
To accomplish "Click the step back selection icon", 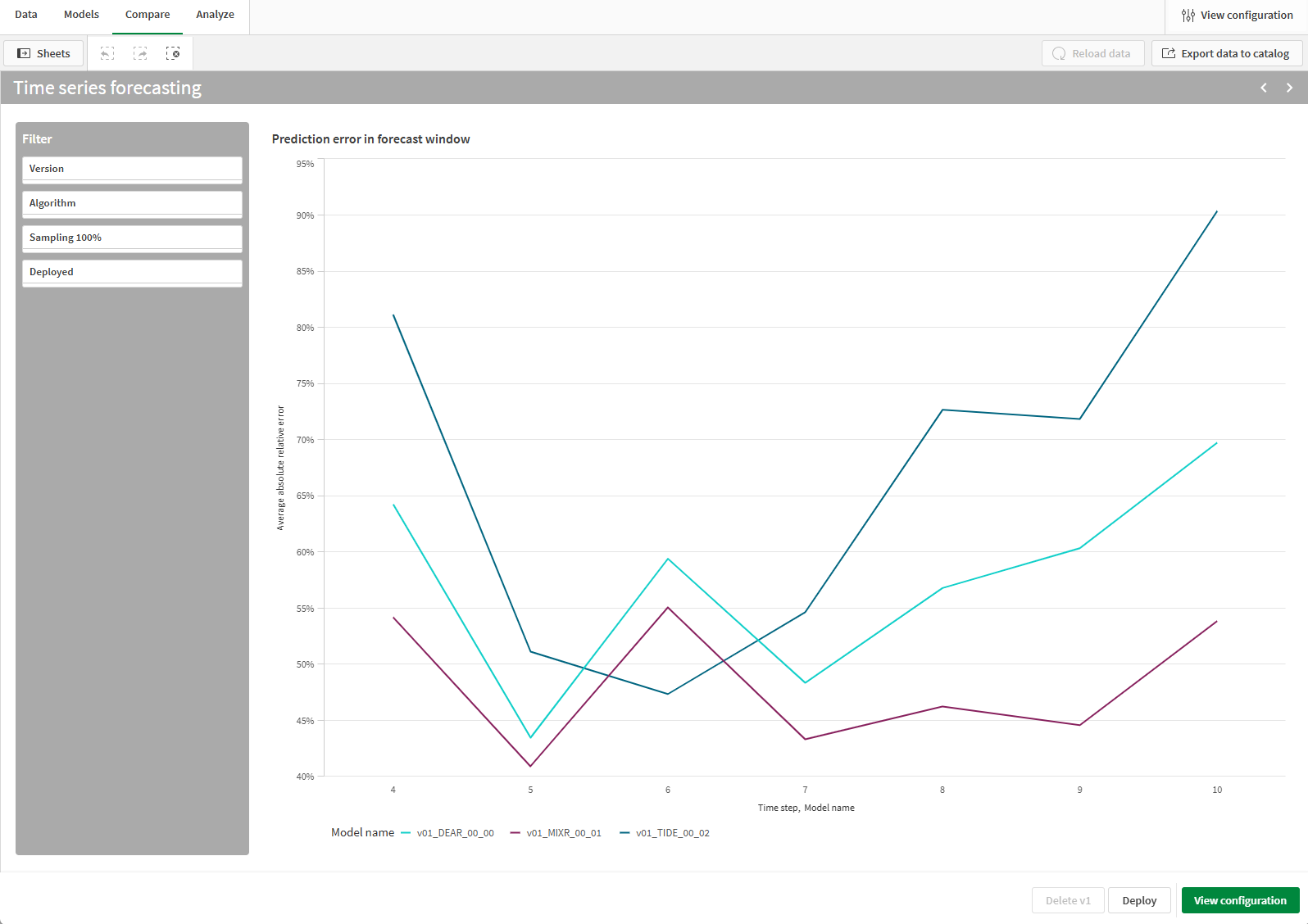I will pyautogui.click(x=107, y=53).
